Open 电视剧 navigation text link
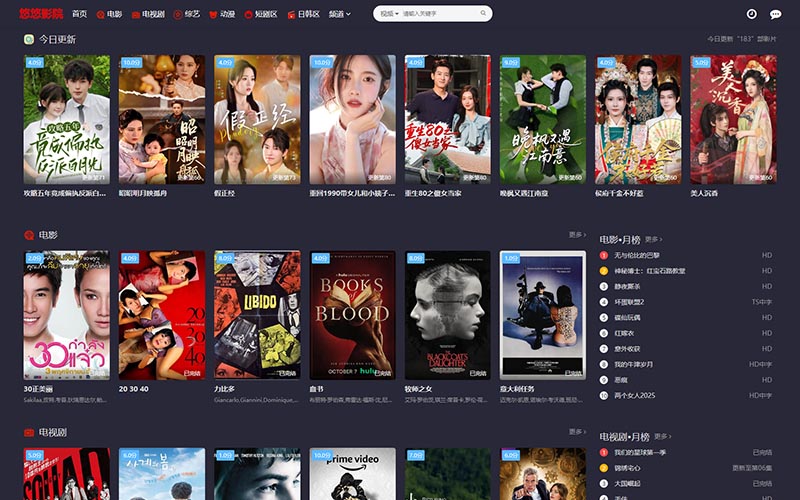Screen dimensions: 800x500 (154, 14)
